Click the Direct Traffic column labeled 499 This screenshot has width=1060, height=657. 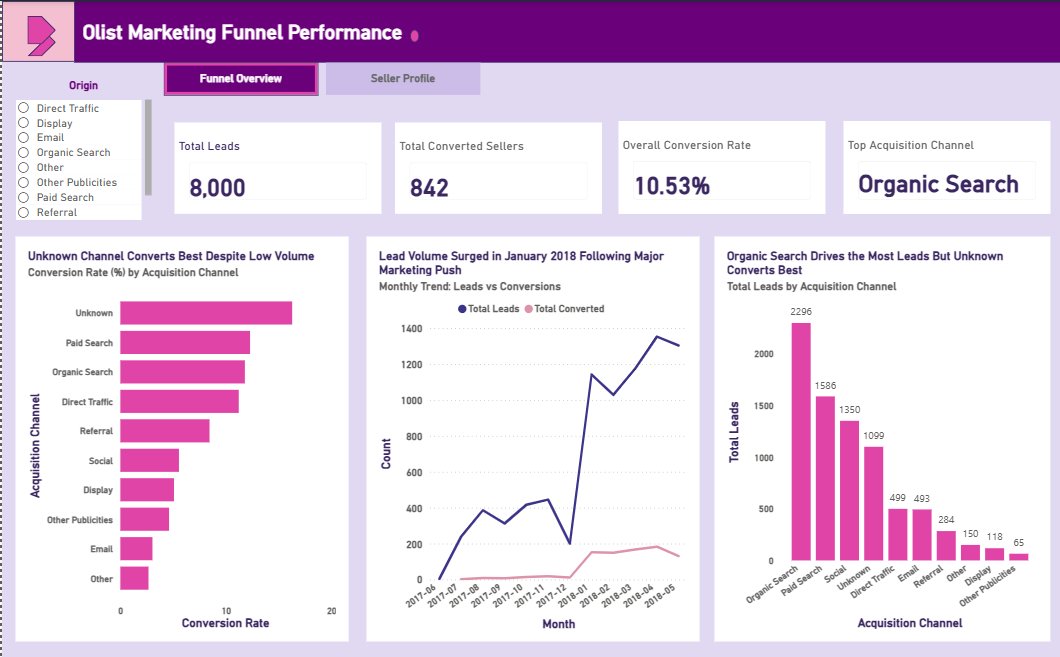tap(898, 535)
